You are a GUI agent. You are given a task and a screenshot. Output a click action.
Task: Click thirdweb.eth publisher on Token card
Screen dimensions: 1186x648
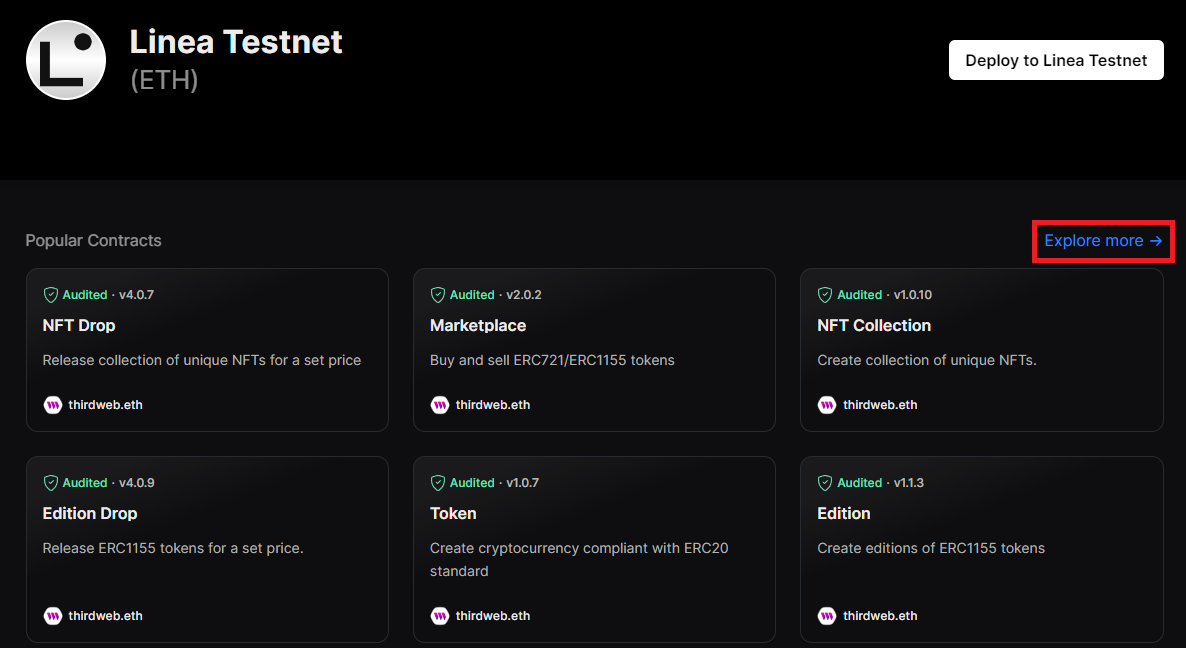point(492,615)
